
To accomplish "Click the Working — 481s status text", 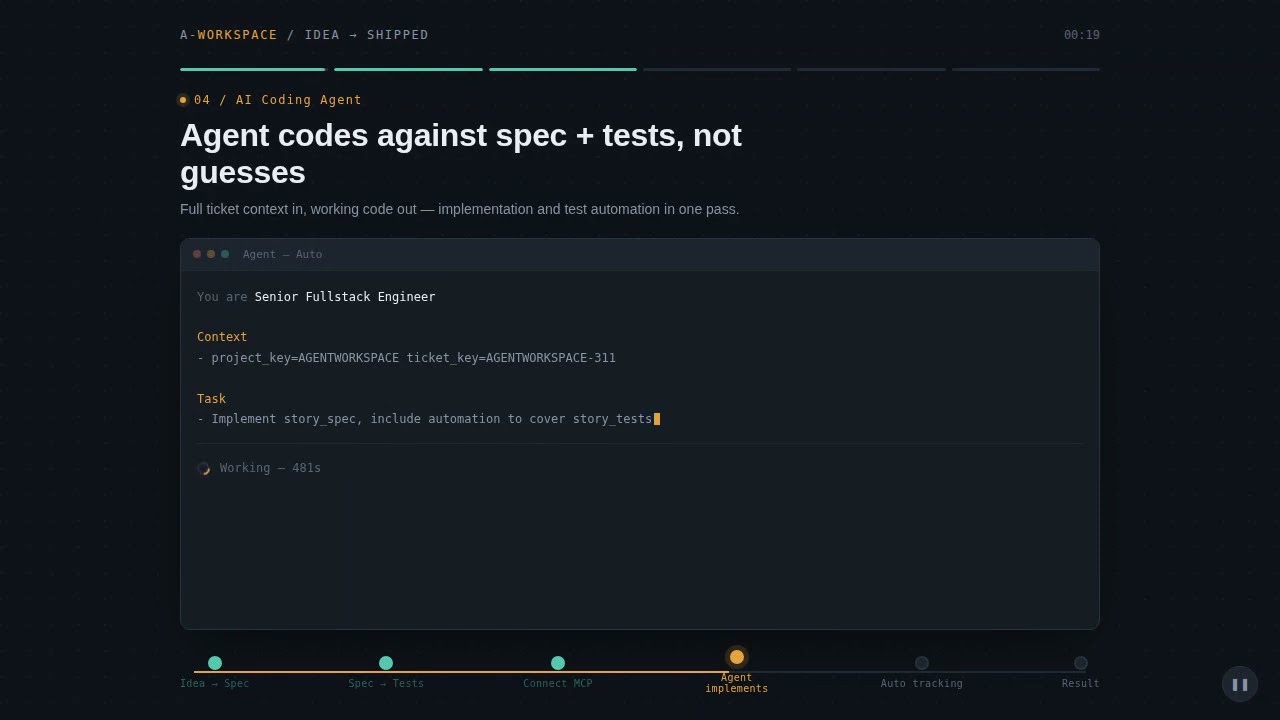I will point(271,468).
